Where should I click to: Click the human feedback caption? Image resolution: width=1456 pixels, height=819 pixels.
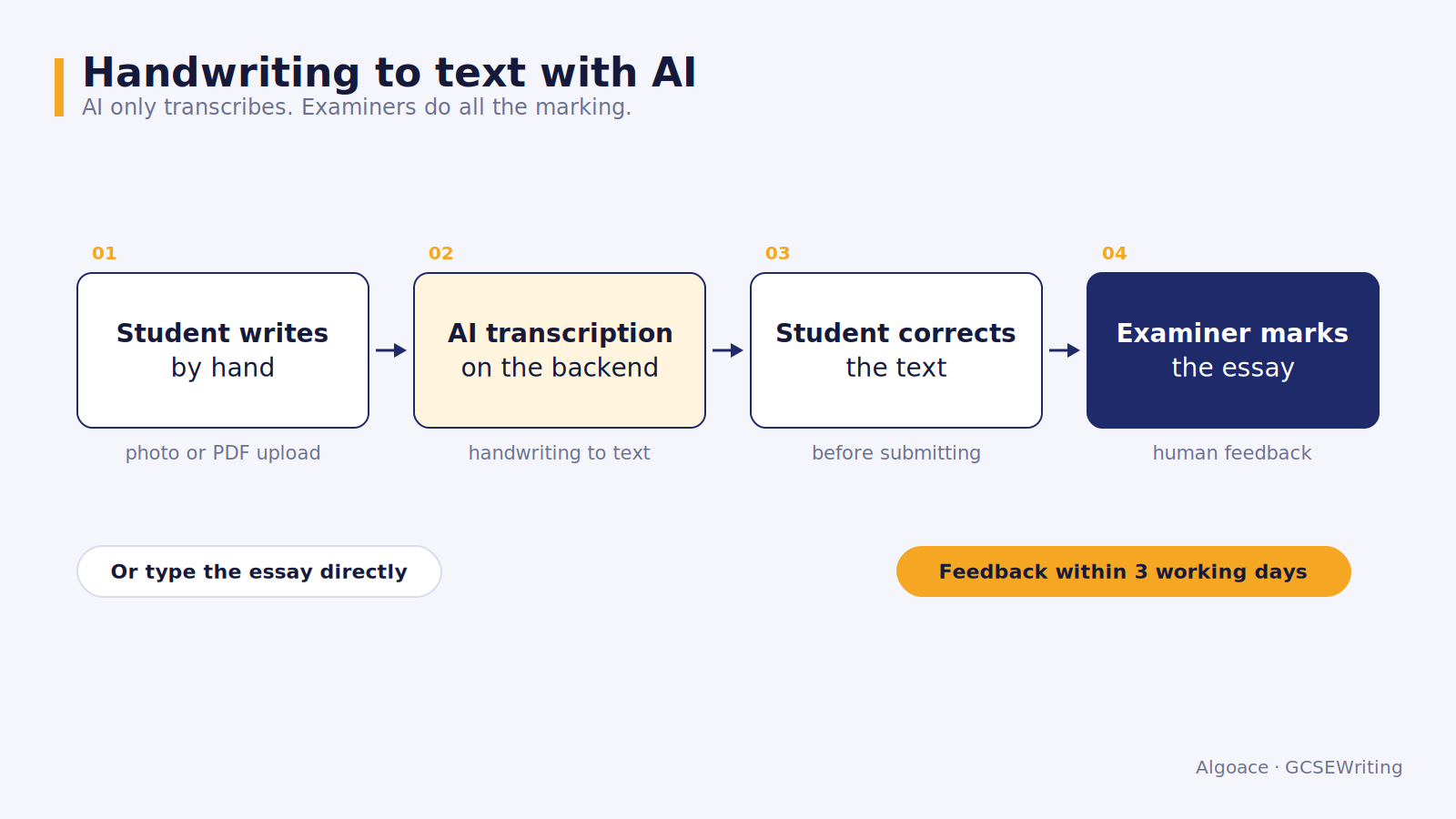tap(1232, 453)
